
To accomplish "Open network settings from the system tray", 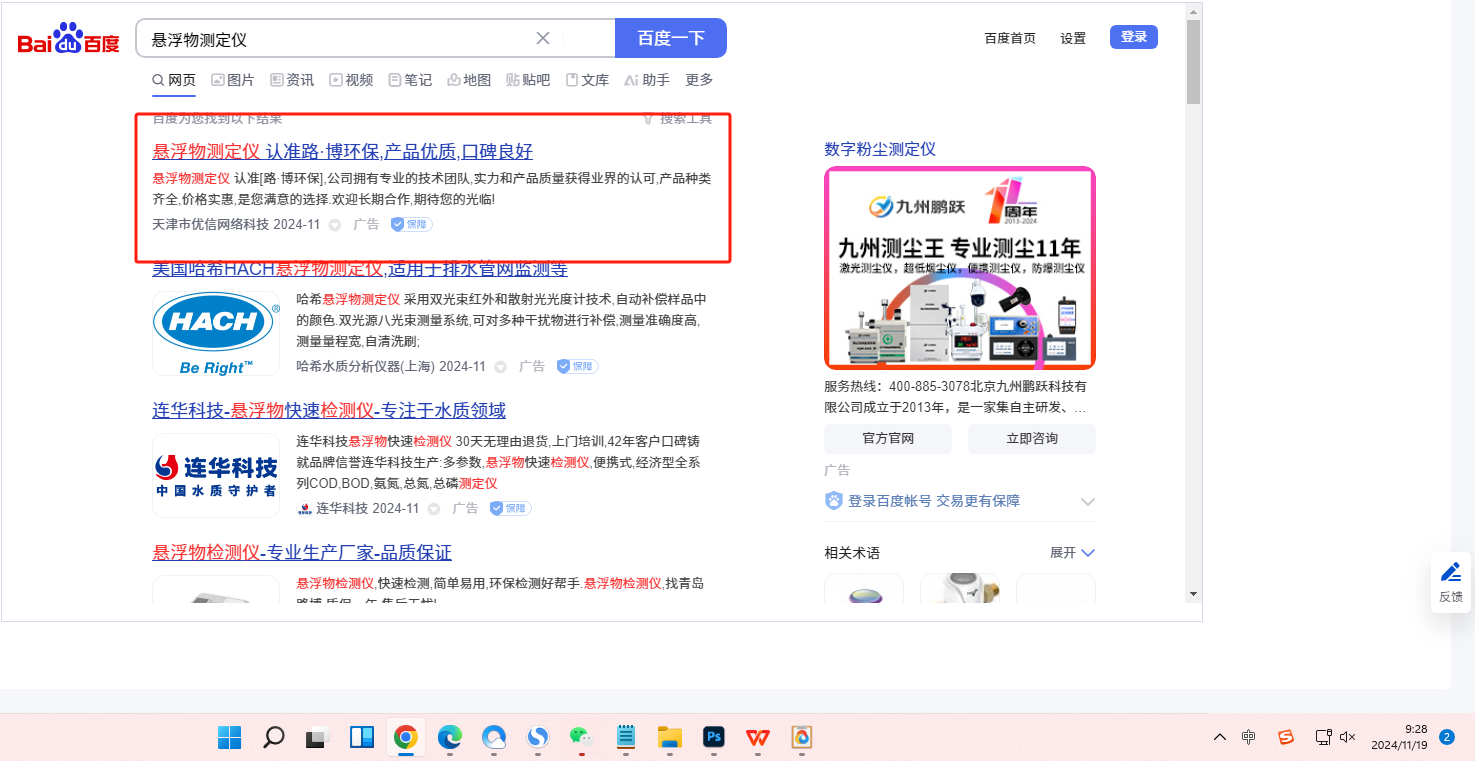I will click(x=1323, y=738).
